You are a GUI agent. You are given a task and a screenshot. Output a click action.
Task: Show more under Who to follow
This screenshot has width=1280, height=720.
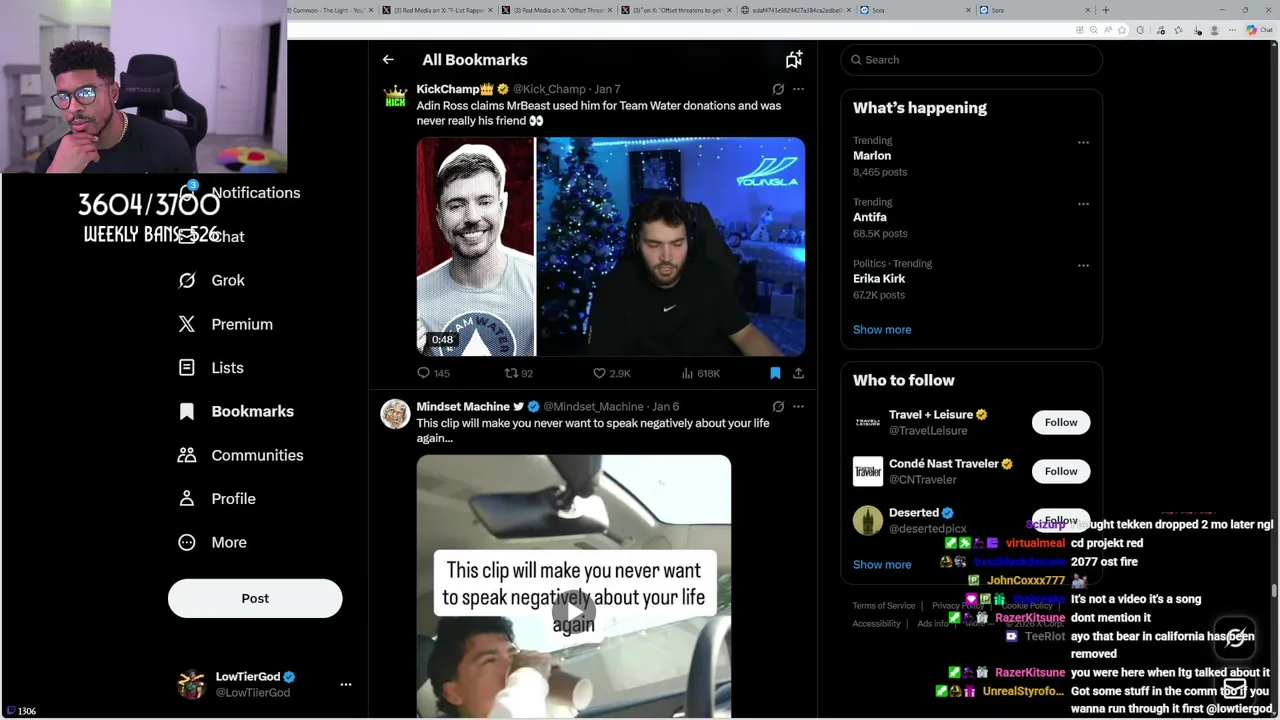882,565
